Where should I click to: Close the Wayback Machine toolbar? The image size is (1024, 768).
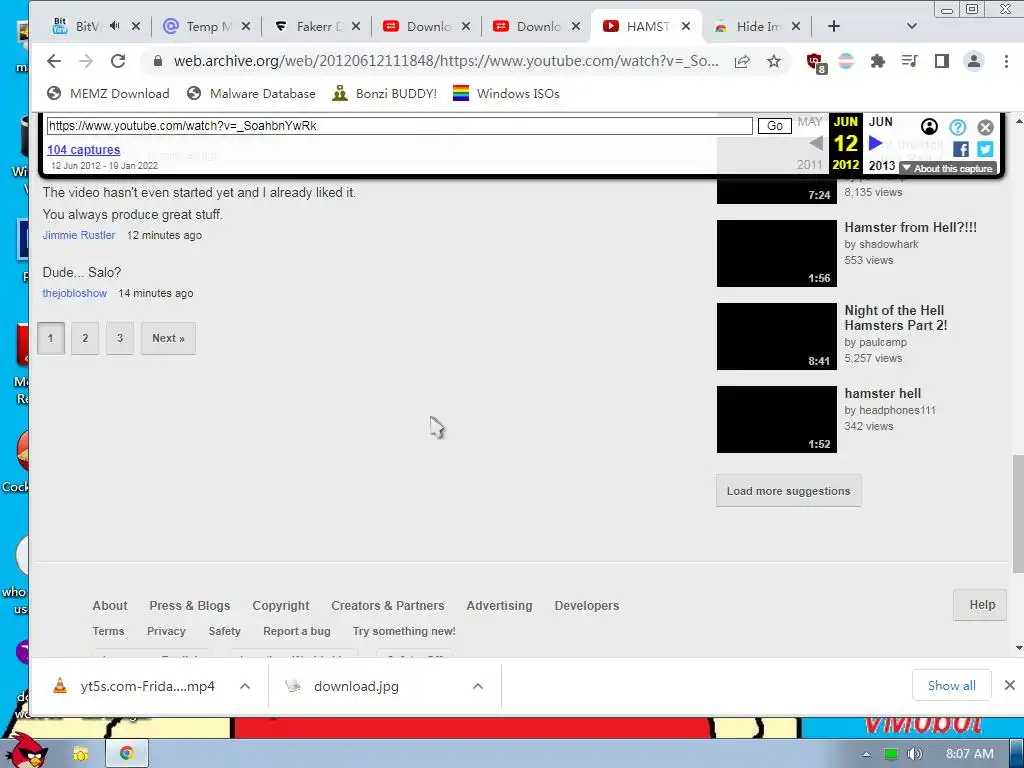pos(985,127)
